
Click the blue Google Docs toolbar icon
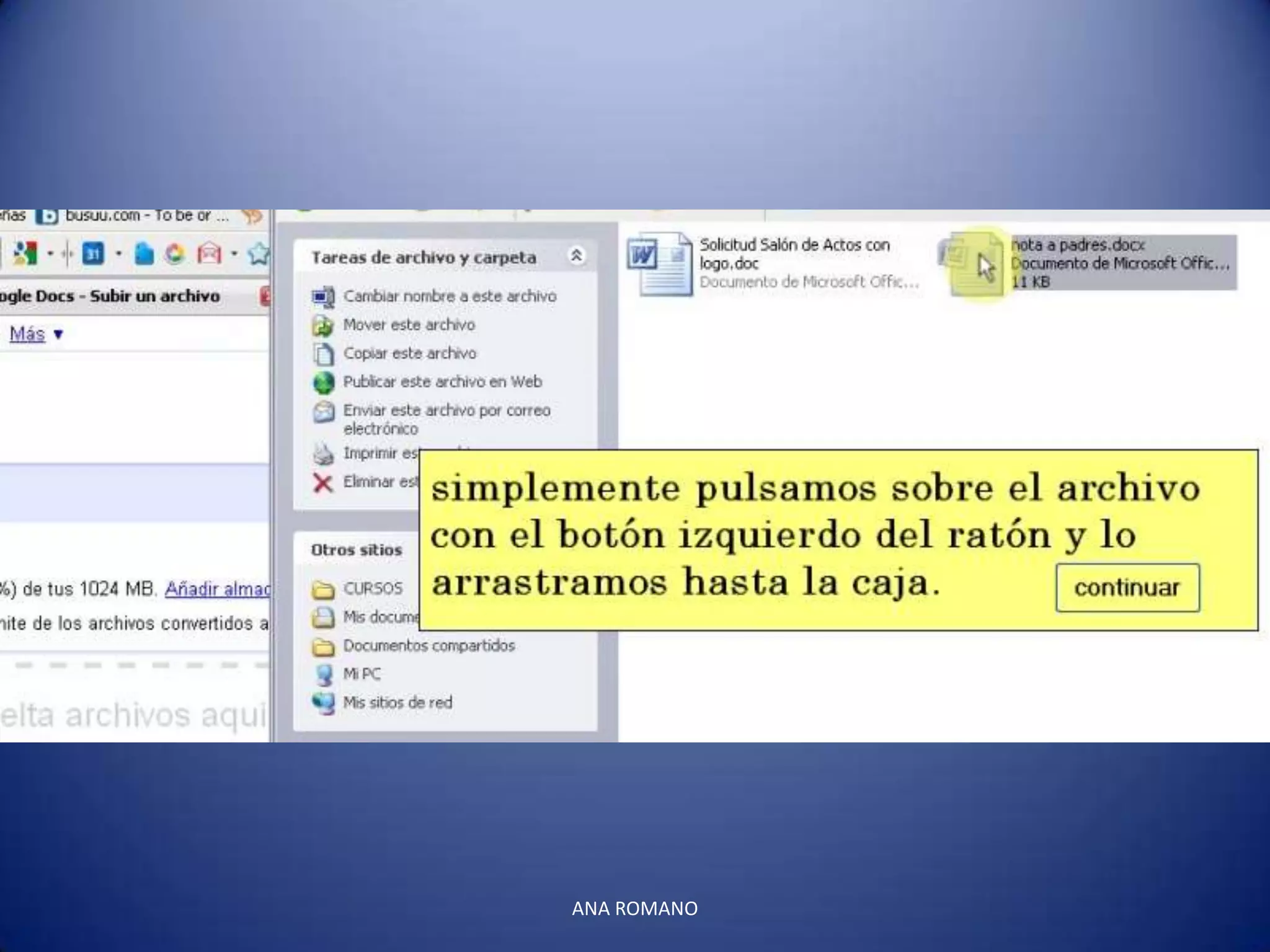tap(144, 253)
